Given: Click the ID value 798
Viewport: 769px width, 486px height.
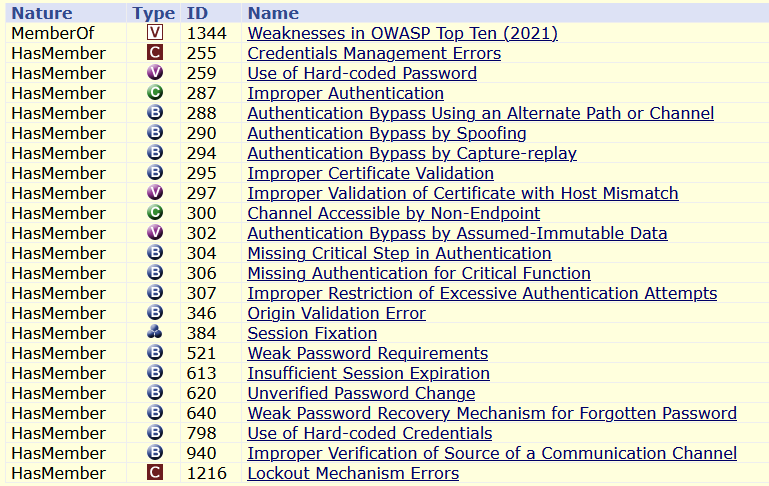Looking at the screenshot, I should click(201, 434).
